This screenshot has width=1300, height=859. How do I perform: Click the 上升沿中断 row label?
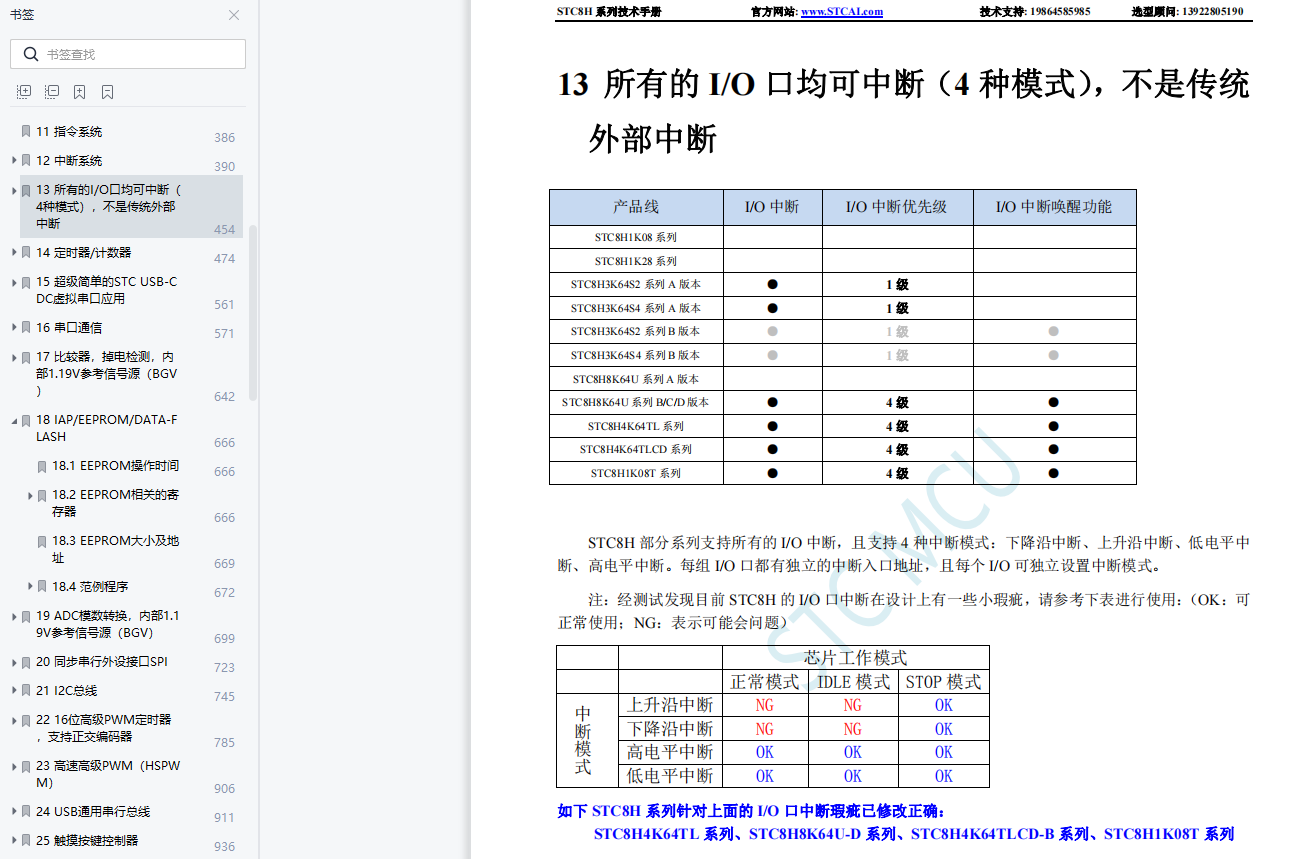tap(670, 705)
